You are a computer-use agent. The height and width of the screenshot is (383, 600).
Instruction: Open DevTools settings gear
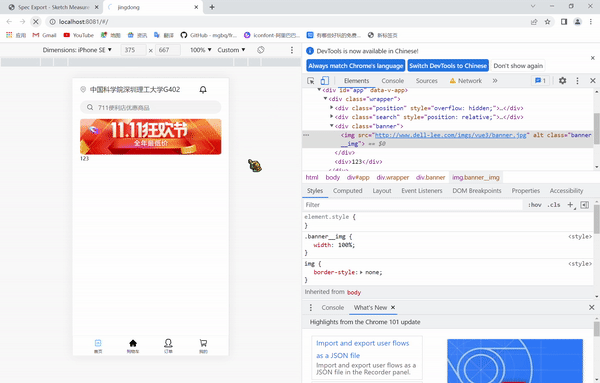point(562,81)
